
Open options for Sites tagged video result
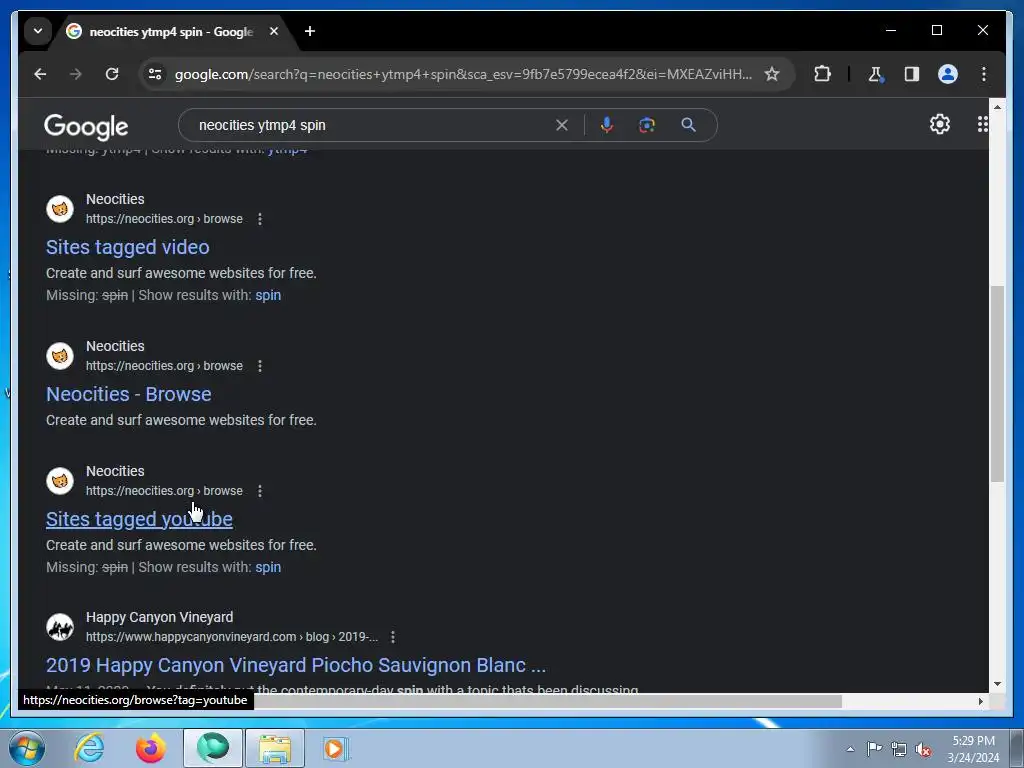pyautogui.click(x=260, y=219)
